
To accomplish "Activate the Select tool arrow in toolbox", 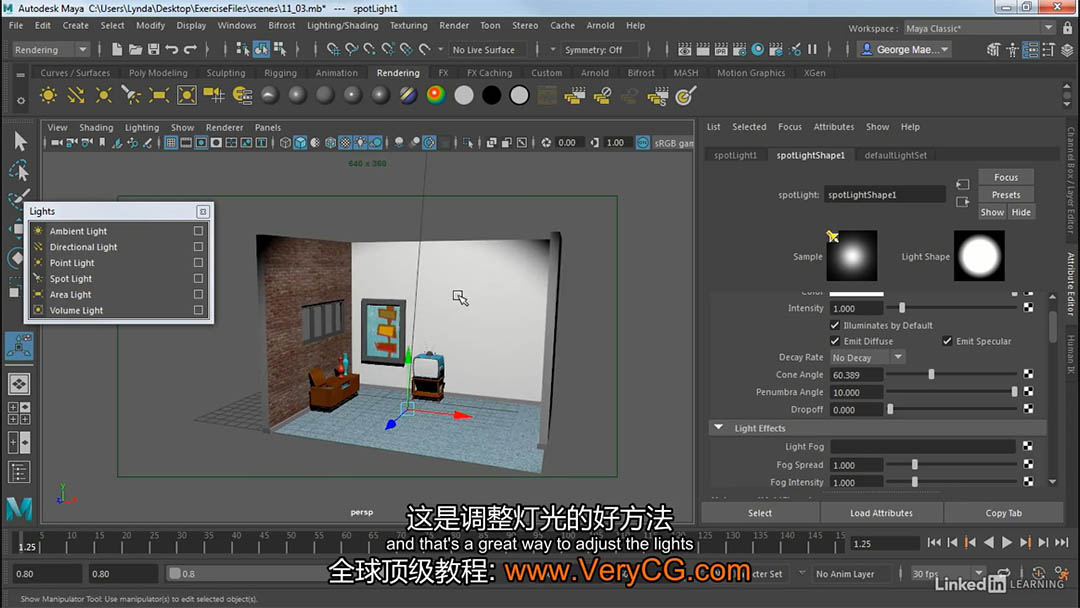I will [x=19, y=141].
